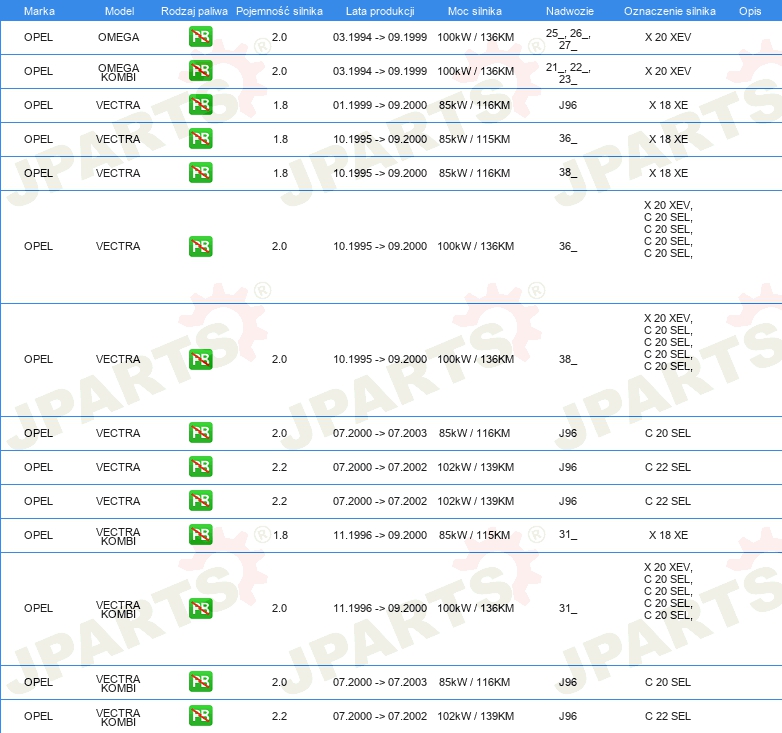This screenshot has width=782, height=733.
Task: Click the OMEGA KOMBI model name
Action: click(118, 72)
